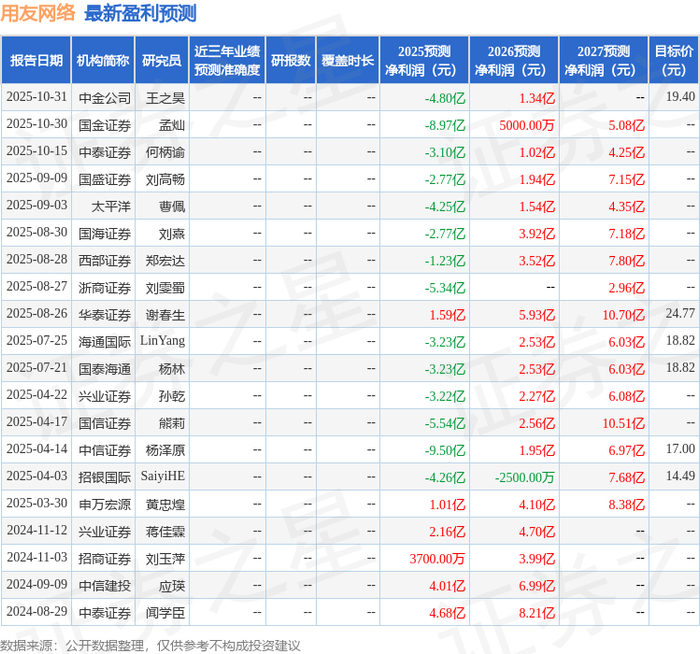Click target price 14.49
700x654 pixels.
click(680, 476)
